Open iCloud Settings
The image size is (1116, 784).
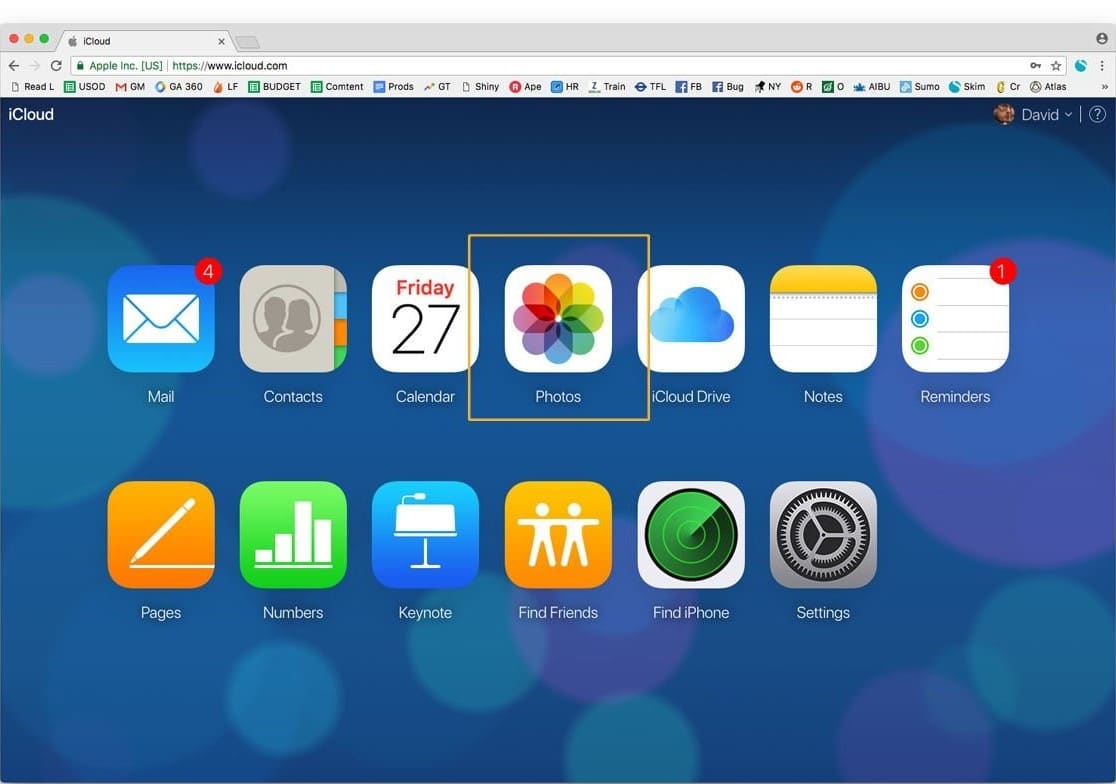(x=823, y=535)
